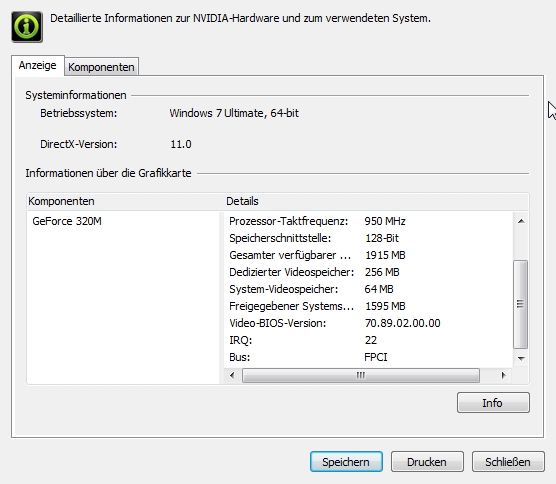
Task: Click the Bus label
Action: [240, 357]
